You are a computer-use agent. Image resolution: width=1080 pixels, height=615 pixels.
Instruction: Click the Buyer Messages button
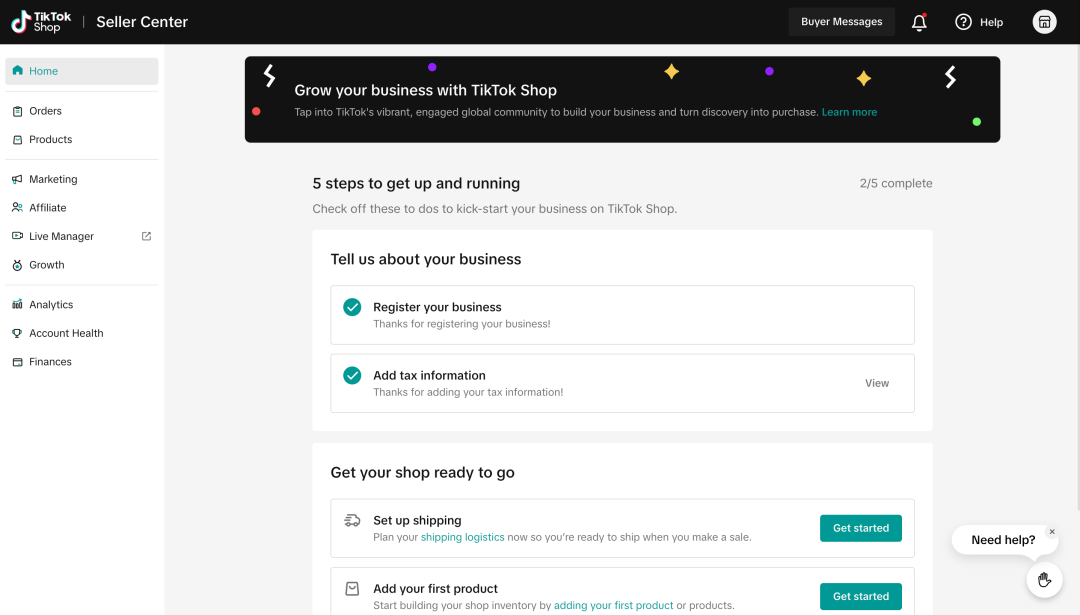pyautogui.click(x=841, y=22)
